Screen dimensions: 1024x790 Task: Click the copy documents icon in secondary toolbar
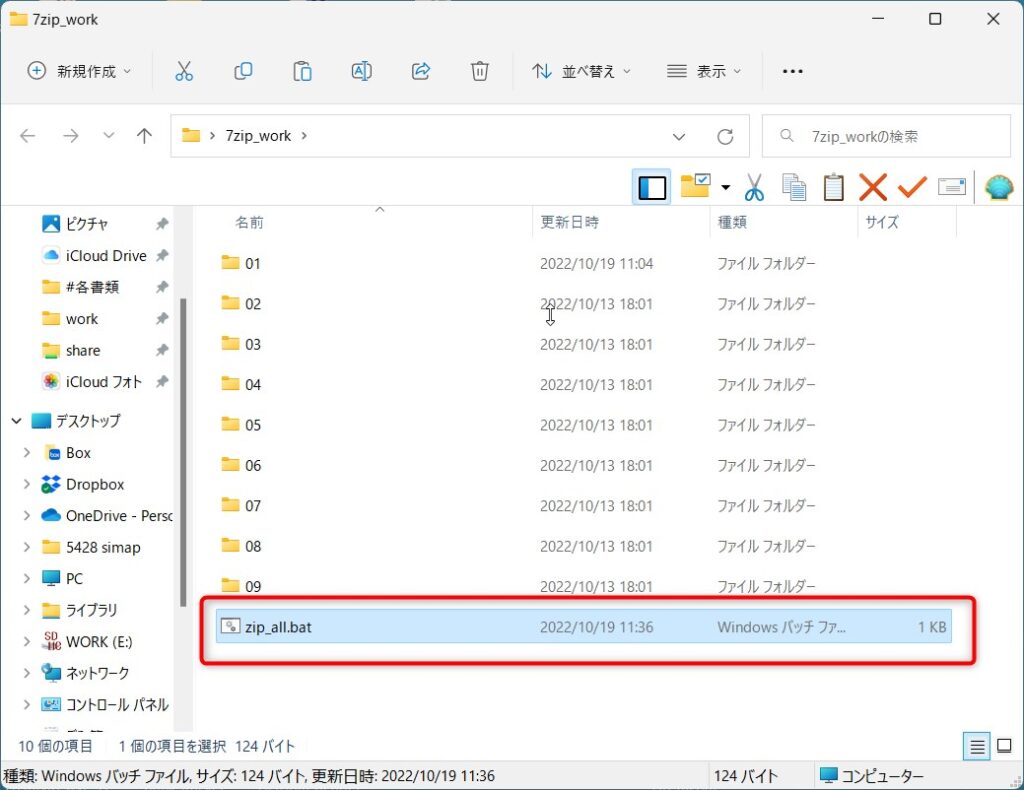[x=793, y=187]
